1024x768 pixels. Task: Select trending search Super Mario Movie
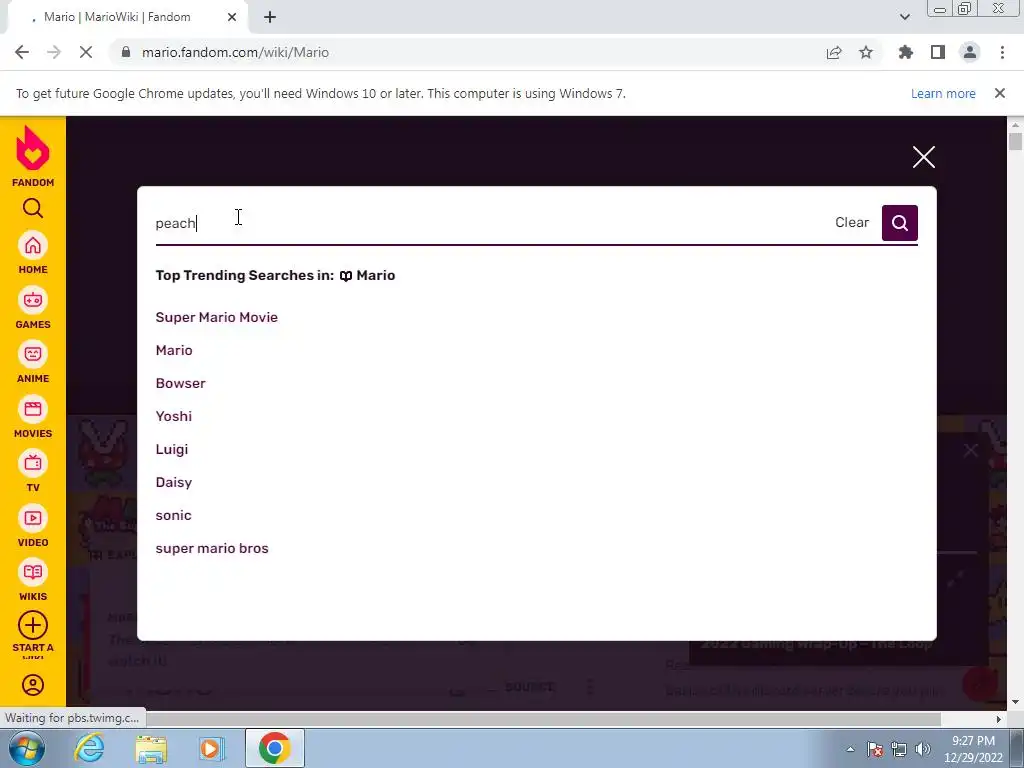[217, 317]
